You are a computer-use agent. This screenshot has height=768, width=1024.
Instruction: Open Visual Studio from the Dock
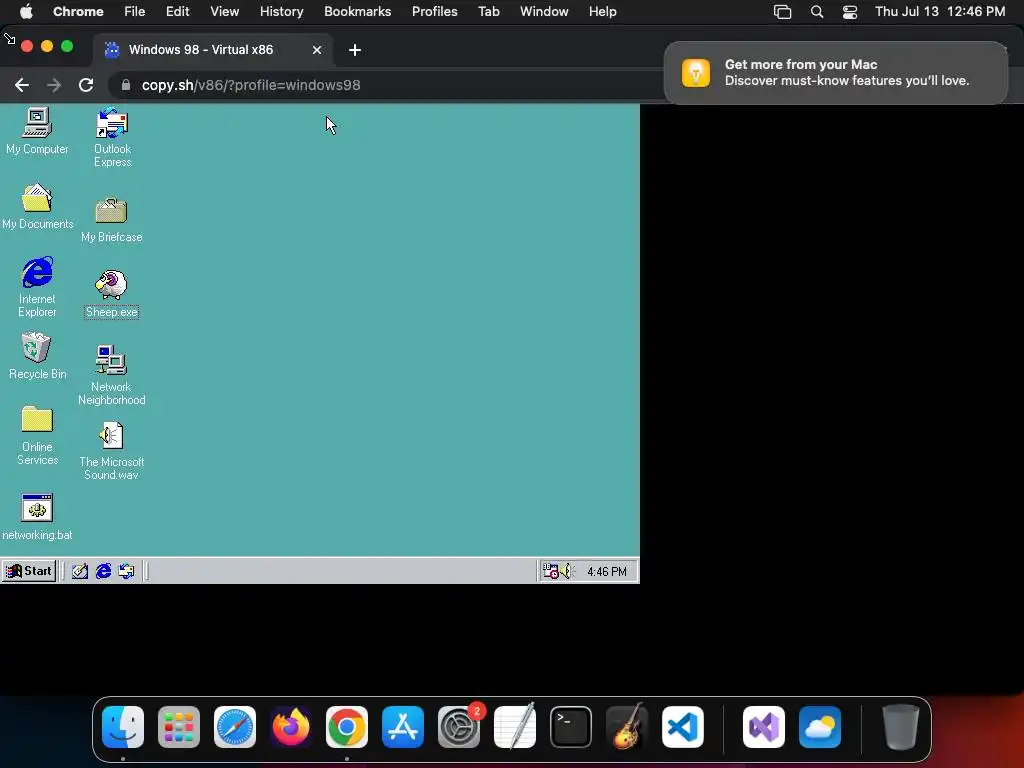pyautogui.click(x=763, y=727)
